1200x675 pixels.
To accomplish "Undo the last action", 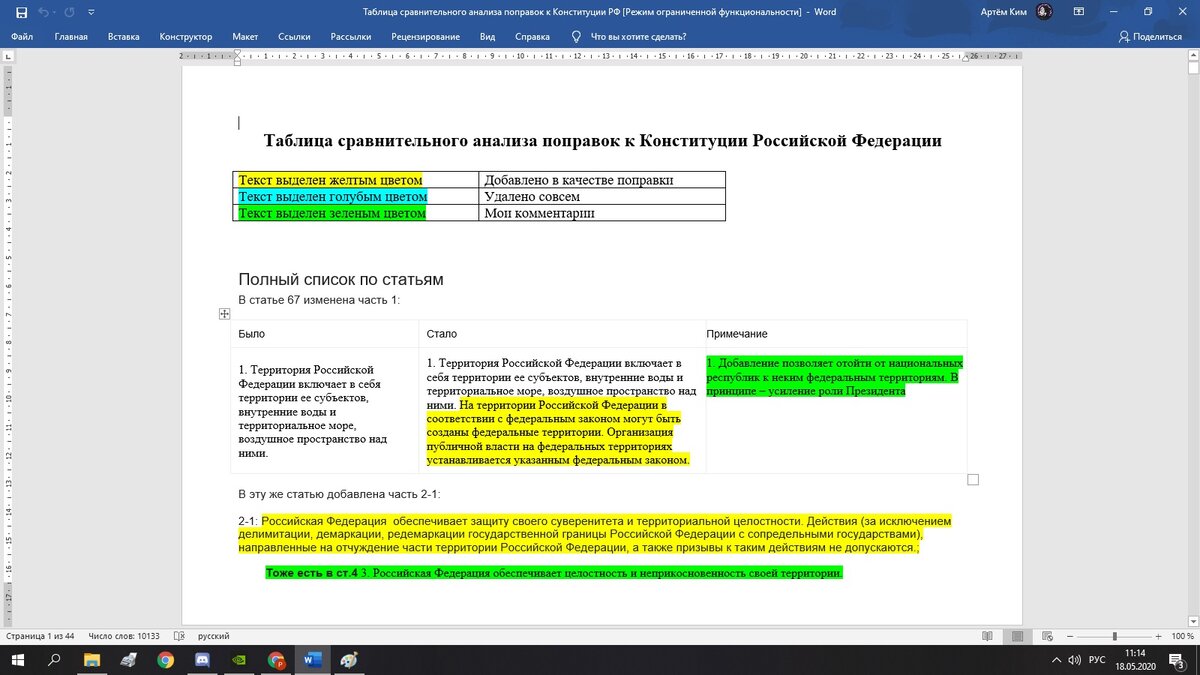I will (44, 12).
